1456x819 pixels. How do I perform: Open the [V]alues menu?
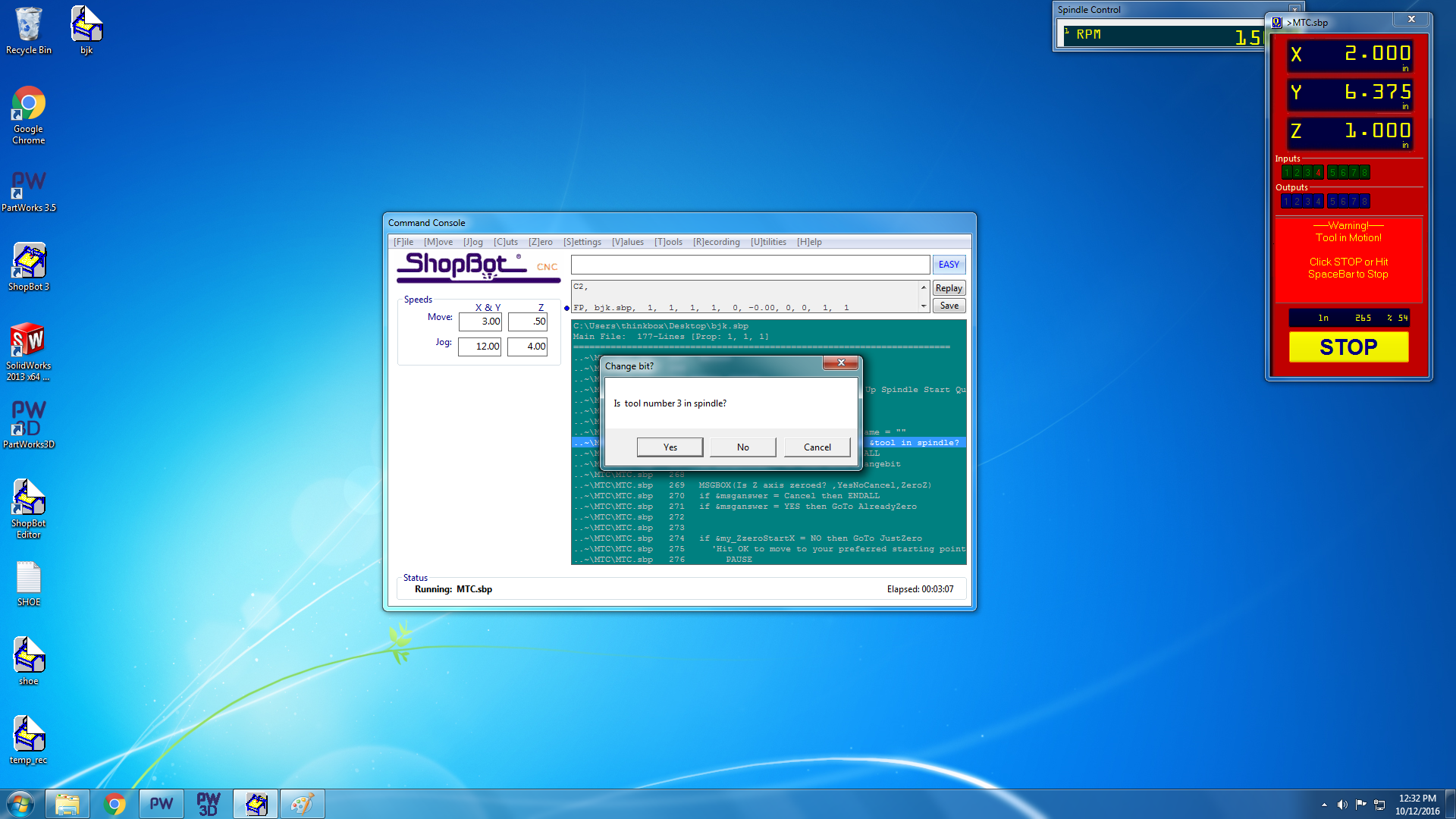[x=628, y=242]
